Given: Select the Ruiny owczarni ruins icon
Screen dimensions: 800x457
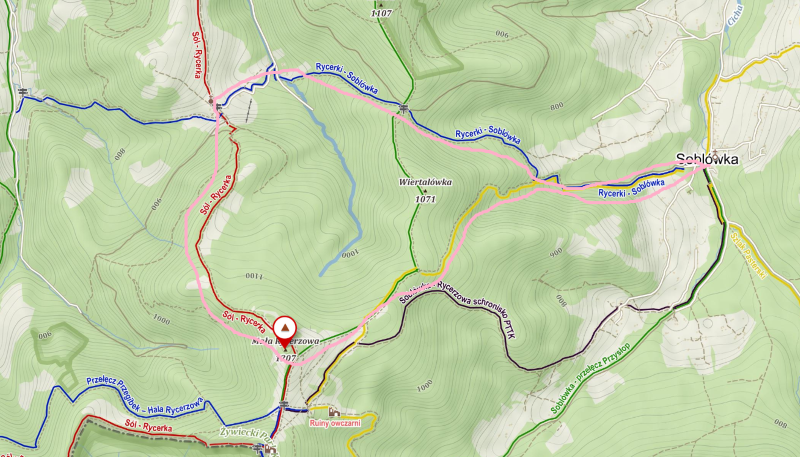Looking at the screenshot, I should [x=334, y=412].
